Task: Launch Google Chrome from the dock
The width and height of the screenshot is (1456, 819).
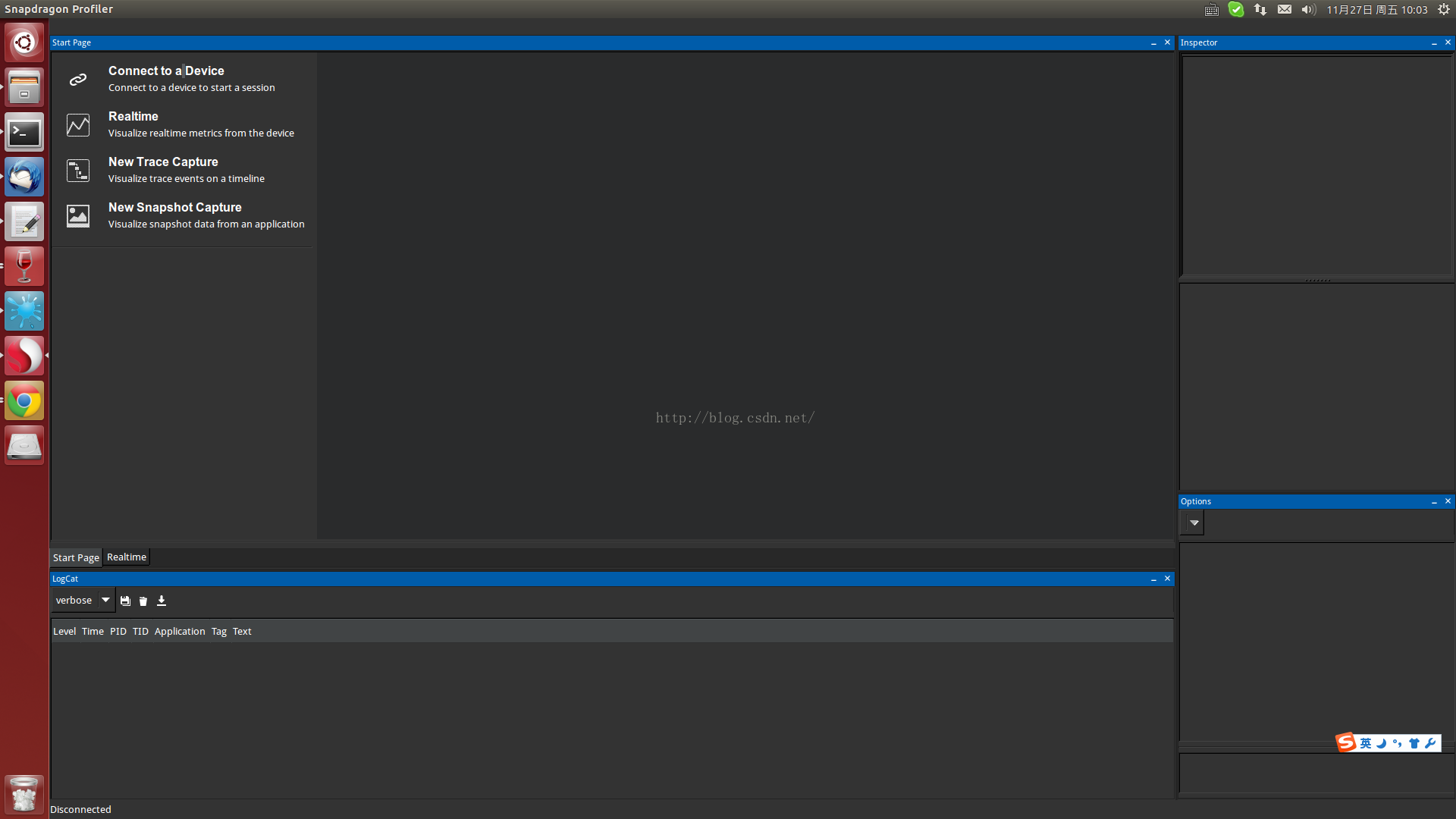Action: [24, 400]
